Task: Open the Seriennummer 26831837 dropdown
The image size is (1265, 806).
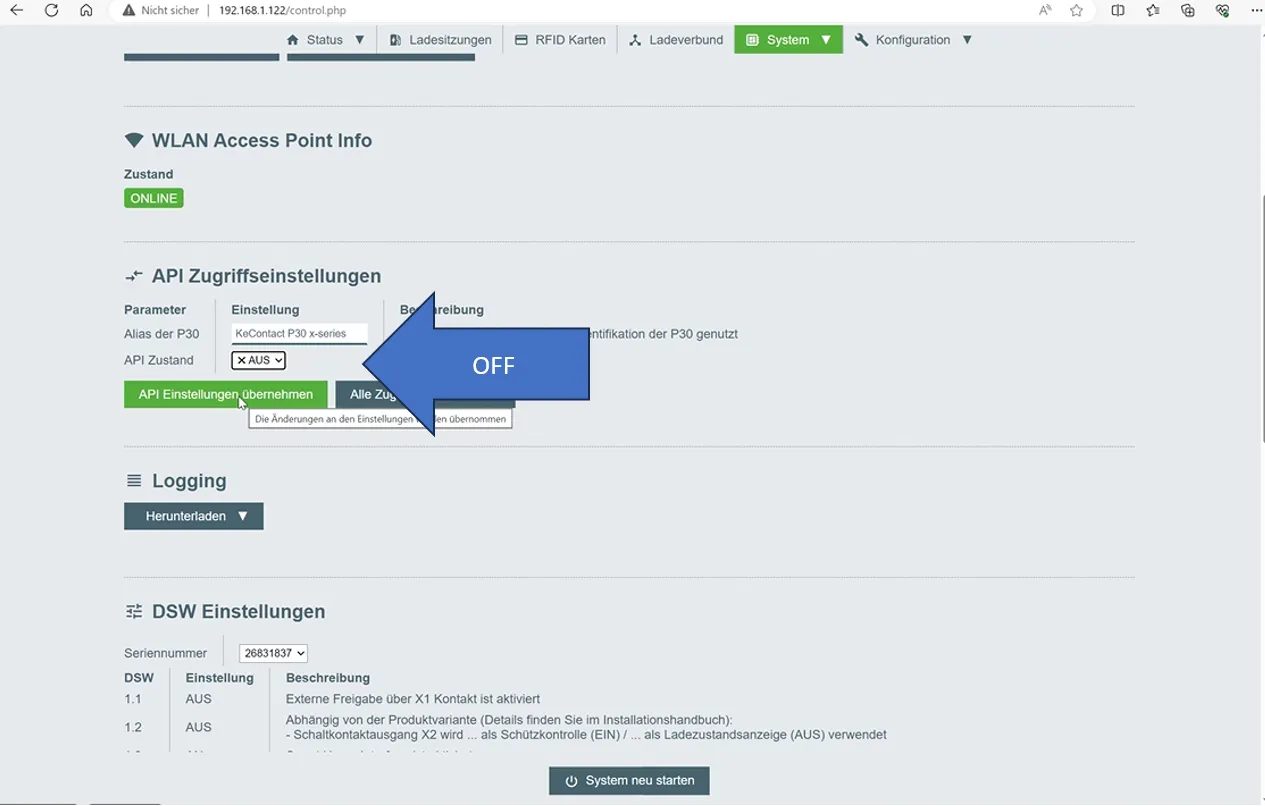Action: pyautogui.click(x=273, y=653)
